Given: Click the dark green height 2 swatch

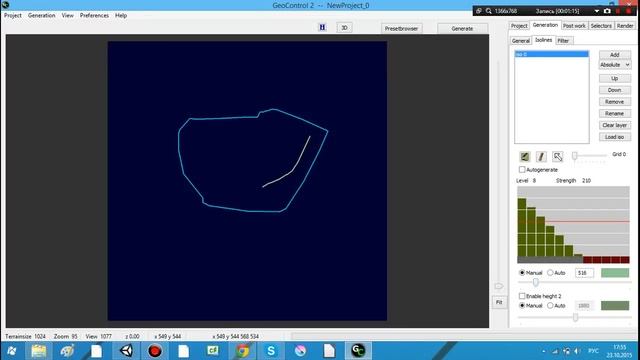Looking at the screenshot, I should (x=615, y=305).
